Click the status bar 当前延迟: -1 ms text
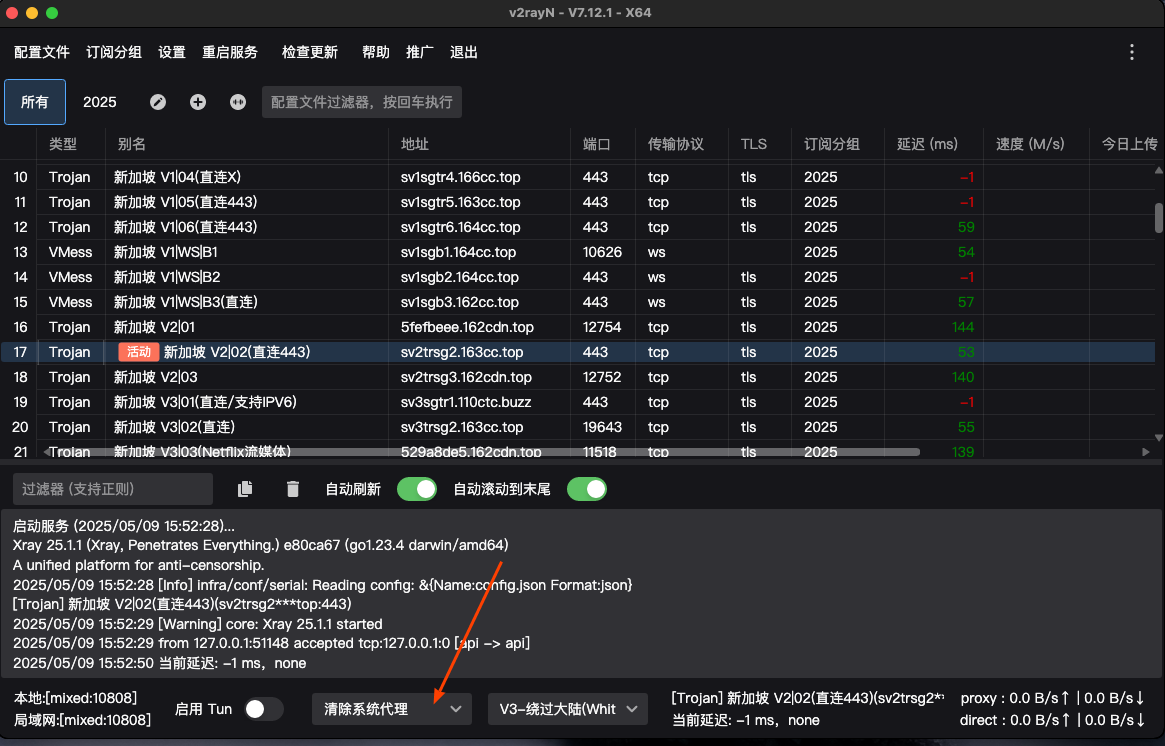The width and height of the screenshot is (1165, 746). coord(745,720)
